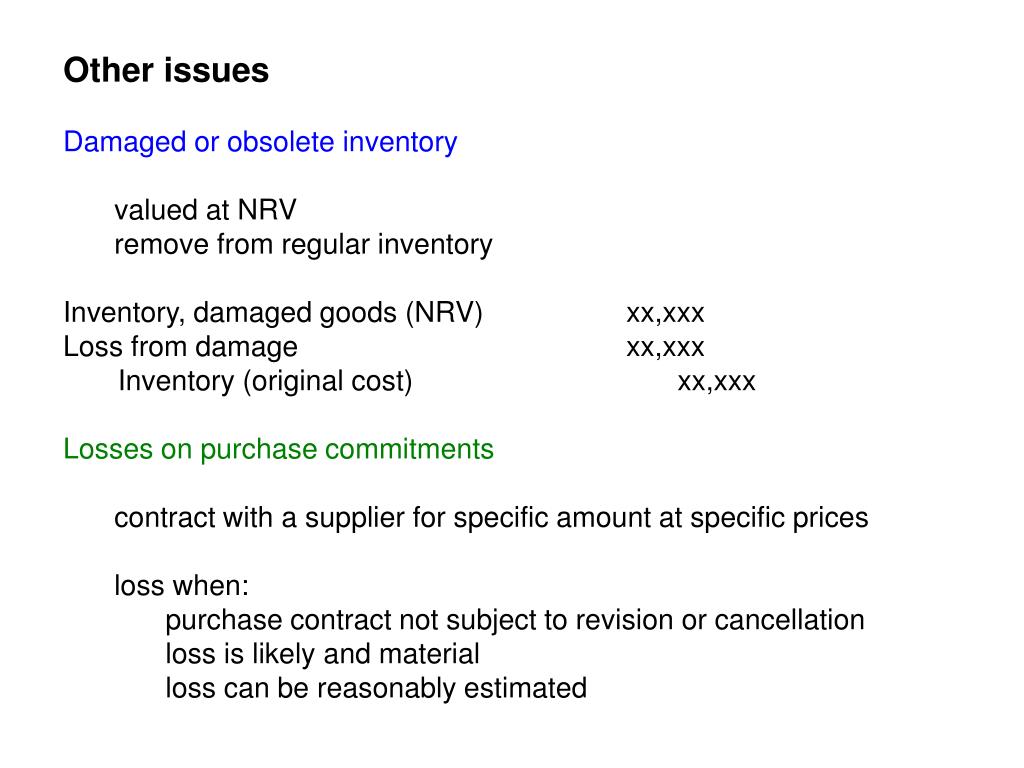Select the blue 'Damaged or obsolete inventory' heading
This screenshot has width=1024, height=768.
coord(260,142)
